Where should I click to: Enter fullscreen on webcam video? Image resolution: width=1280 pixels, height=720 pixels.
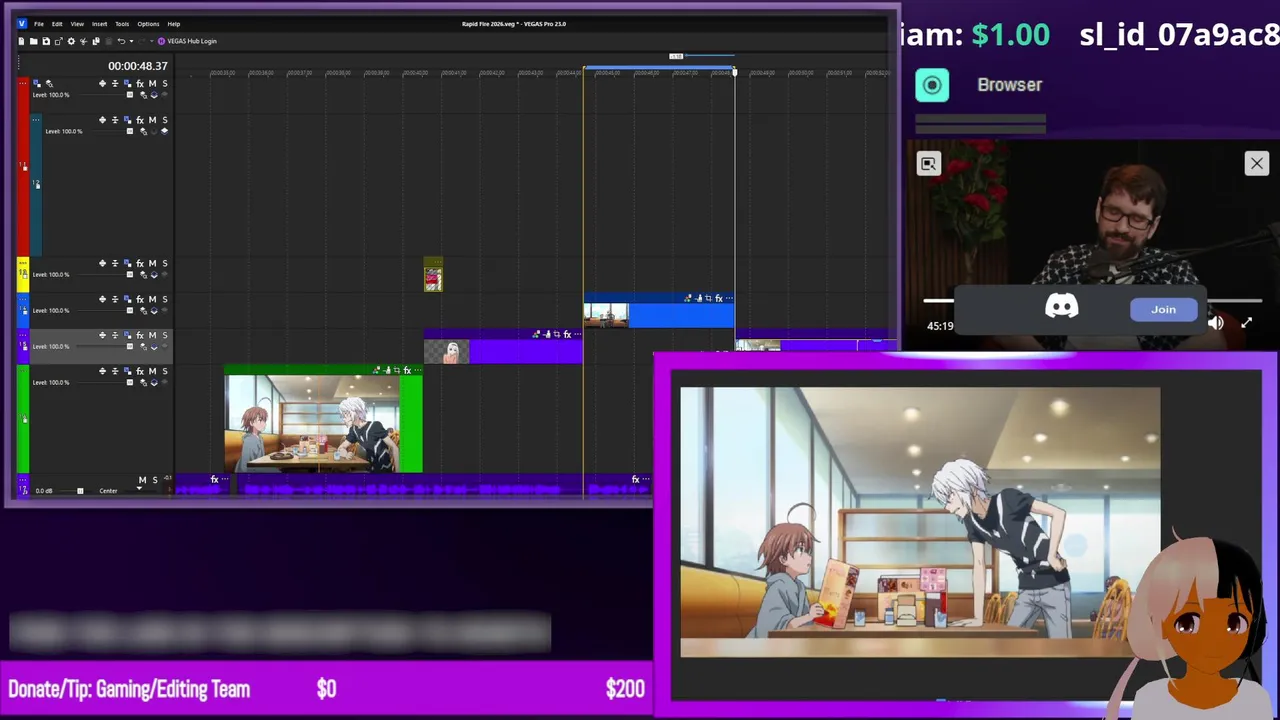[1246, 323]
